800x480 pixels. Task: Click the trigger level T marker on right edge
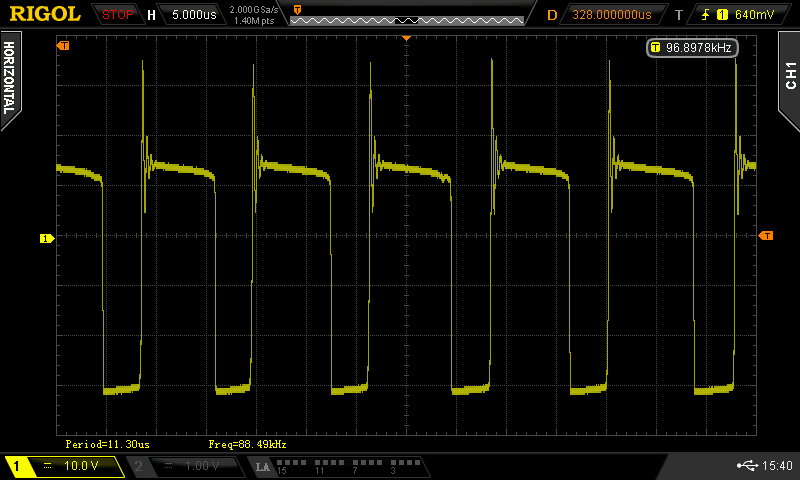click(766, 236)
